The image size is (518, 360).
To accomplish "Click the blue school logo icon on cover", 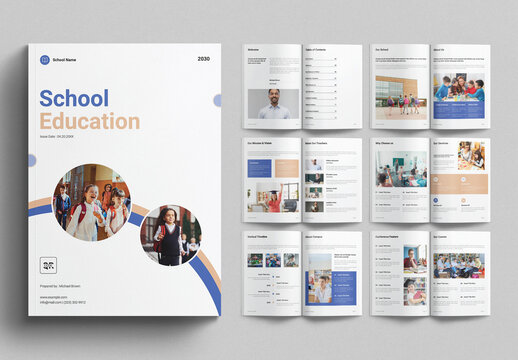I will point(45,60).
